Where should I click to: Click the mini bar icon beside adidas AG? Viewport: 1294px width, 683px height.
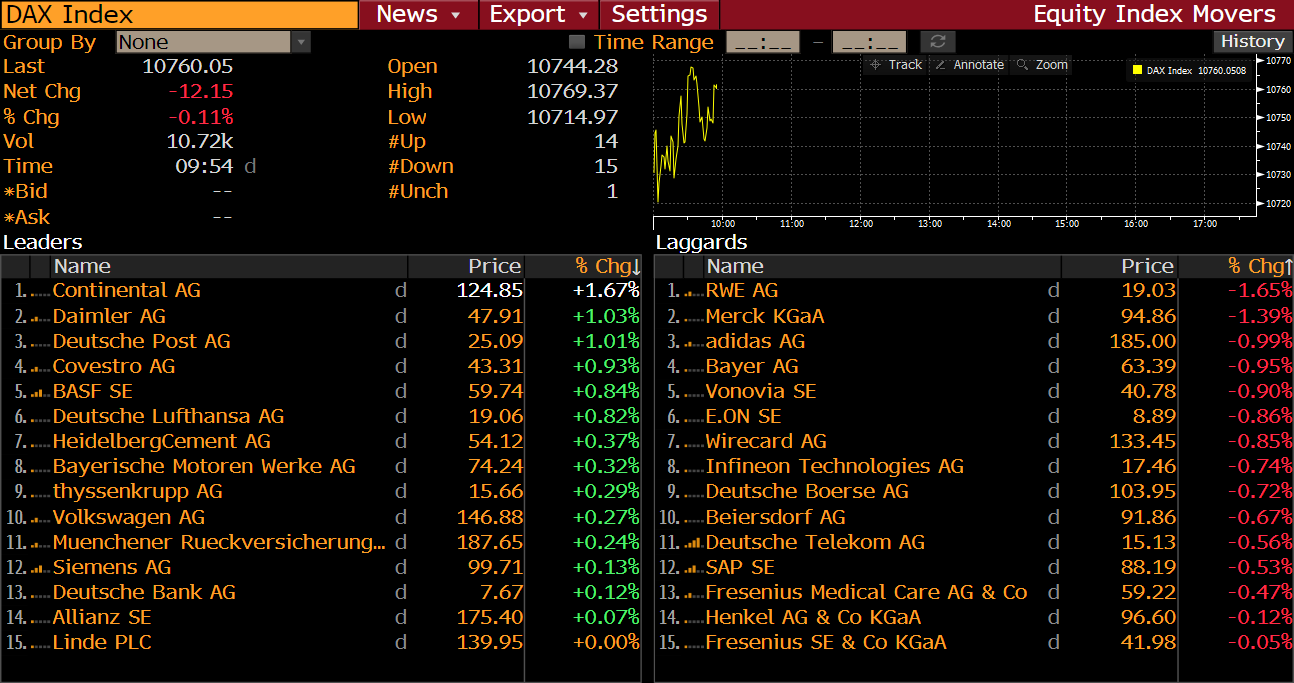(x=694, y=342)
